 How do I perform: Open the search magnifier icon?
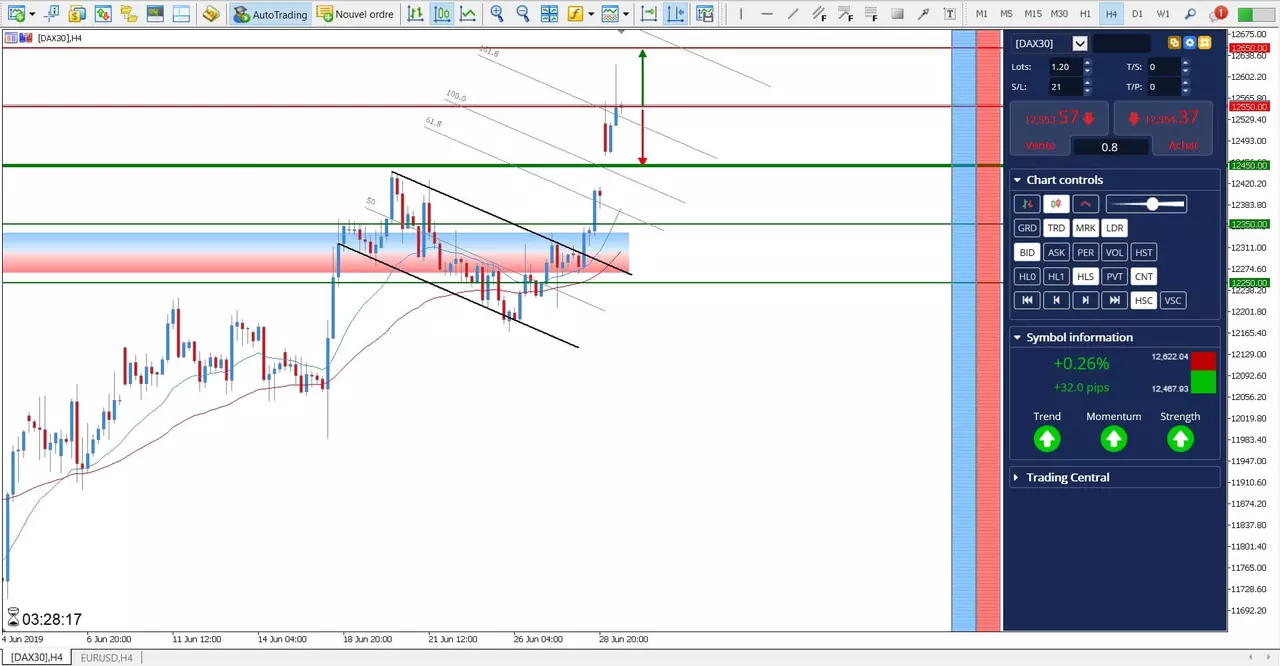(1190, 14)
